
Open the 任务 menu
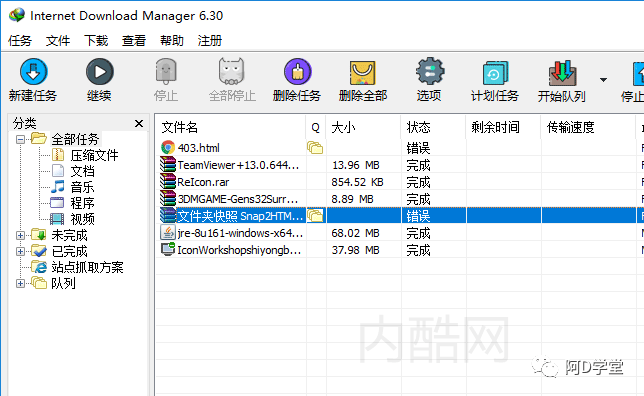[20, 41]
